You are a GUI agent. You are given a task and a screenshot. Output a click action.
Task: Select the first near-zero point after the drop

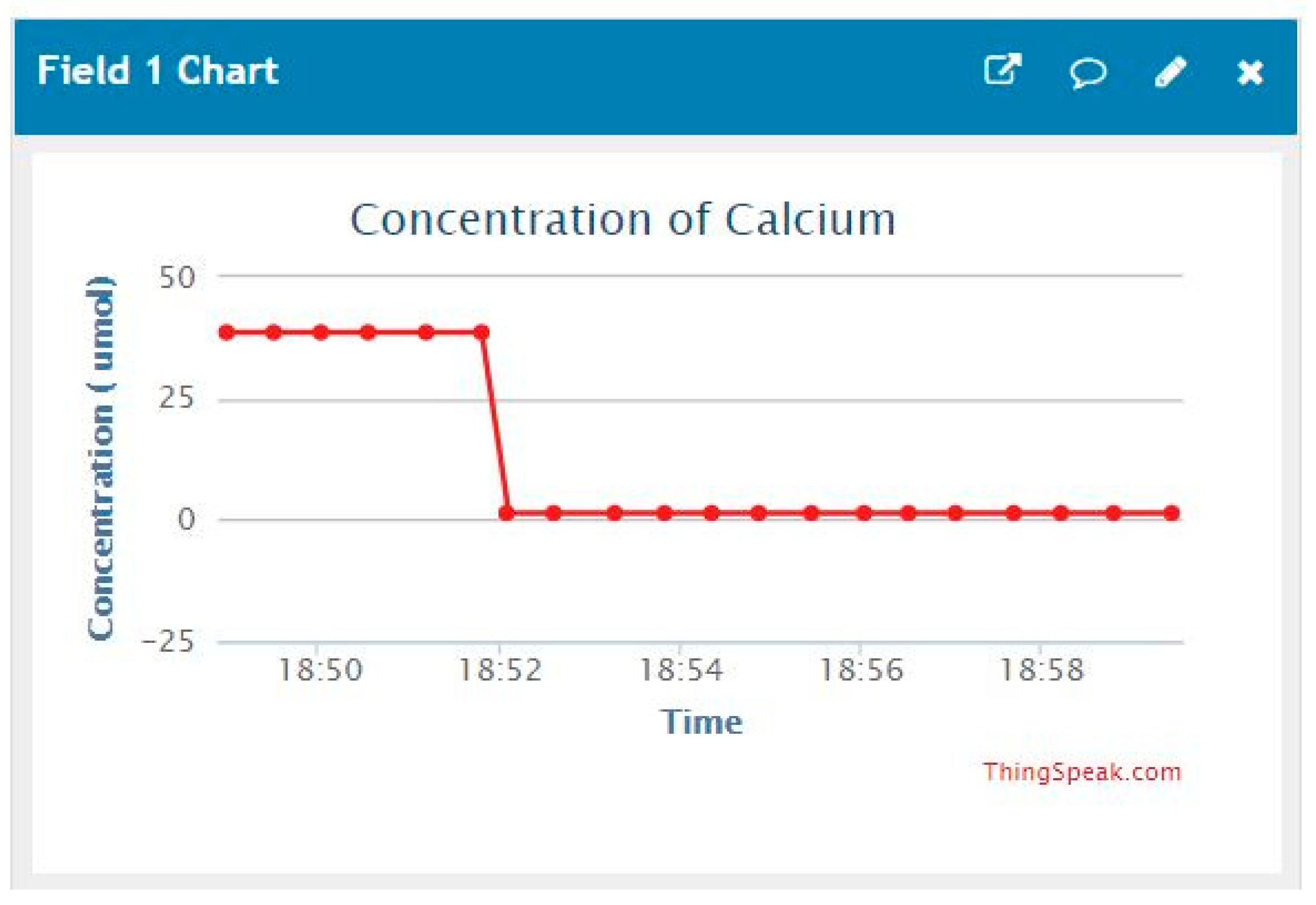[x=506, y=514]
